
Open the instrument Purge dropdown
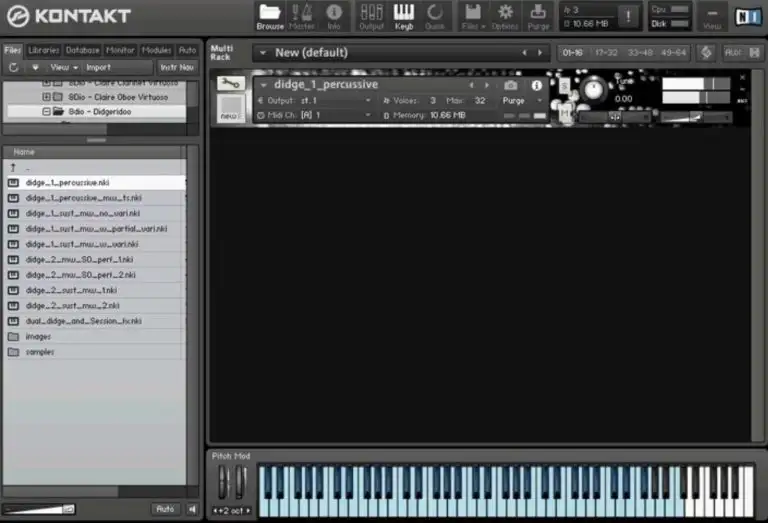[522, 100]
